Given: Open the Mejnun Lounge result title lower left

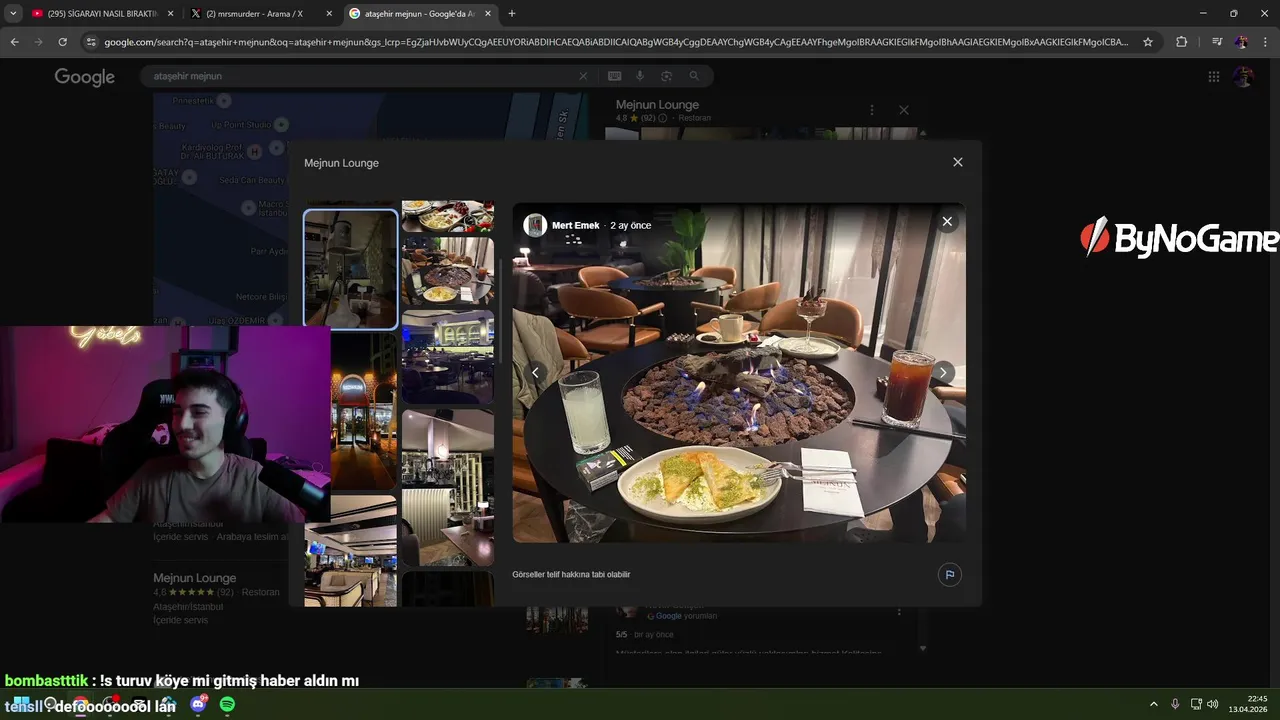Looking at the screenshot, I should pos(194,578).
